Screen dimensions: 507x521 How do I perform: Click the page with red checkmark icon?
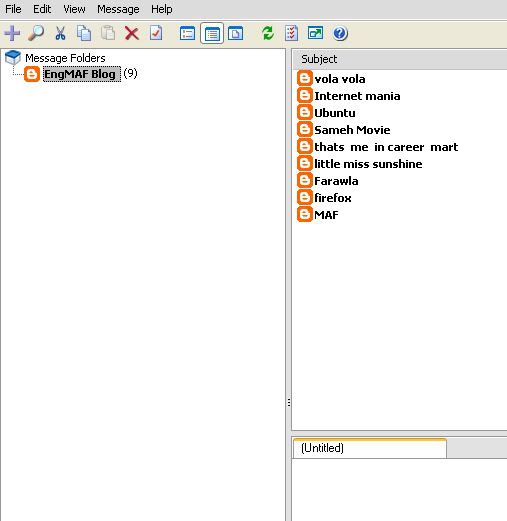[156, 33]
